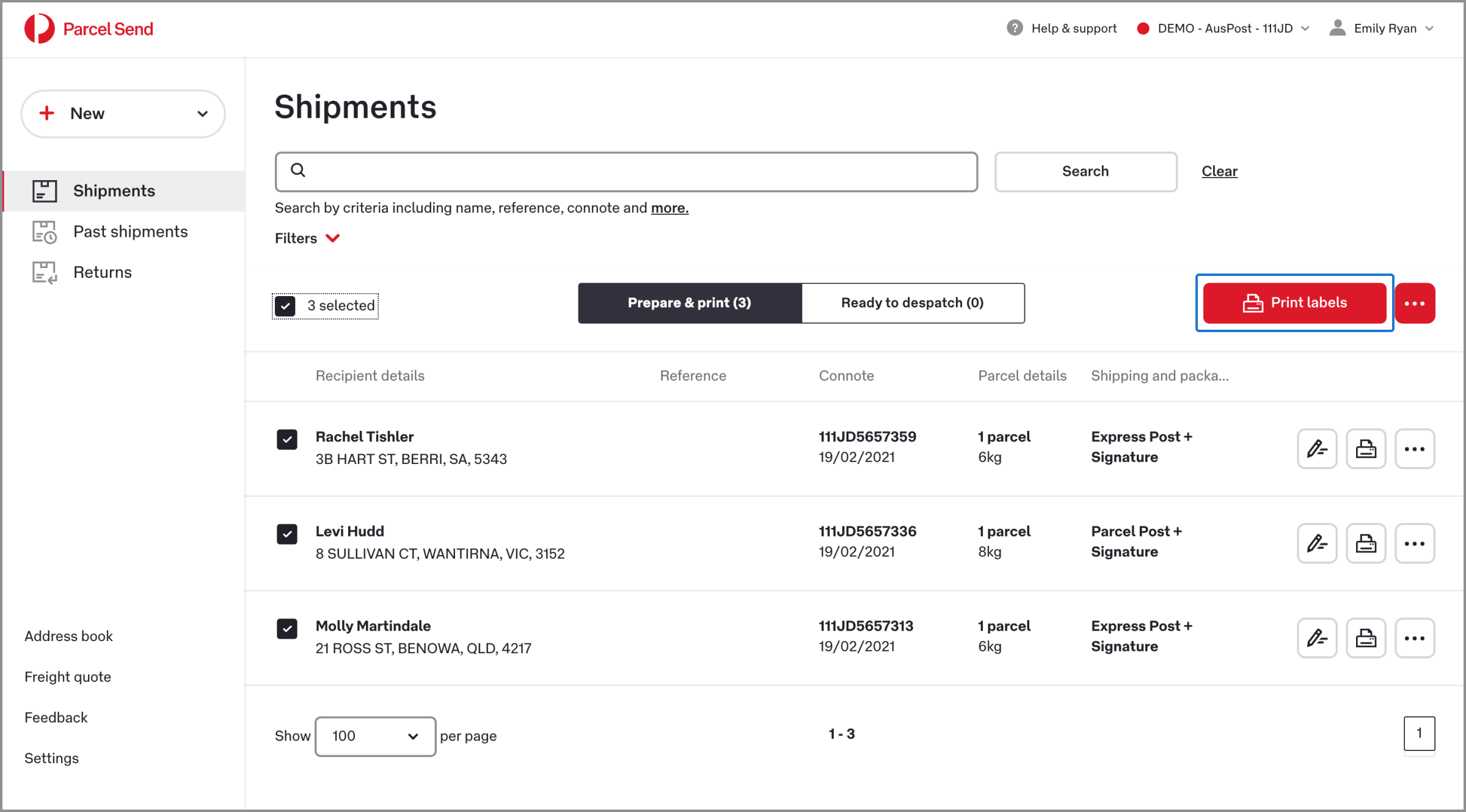
Task: Click the Emily Ryan user avatar icon
Action: pos(1338,28)
